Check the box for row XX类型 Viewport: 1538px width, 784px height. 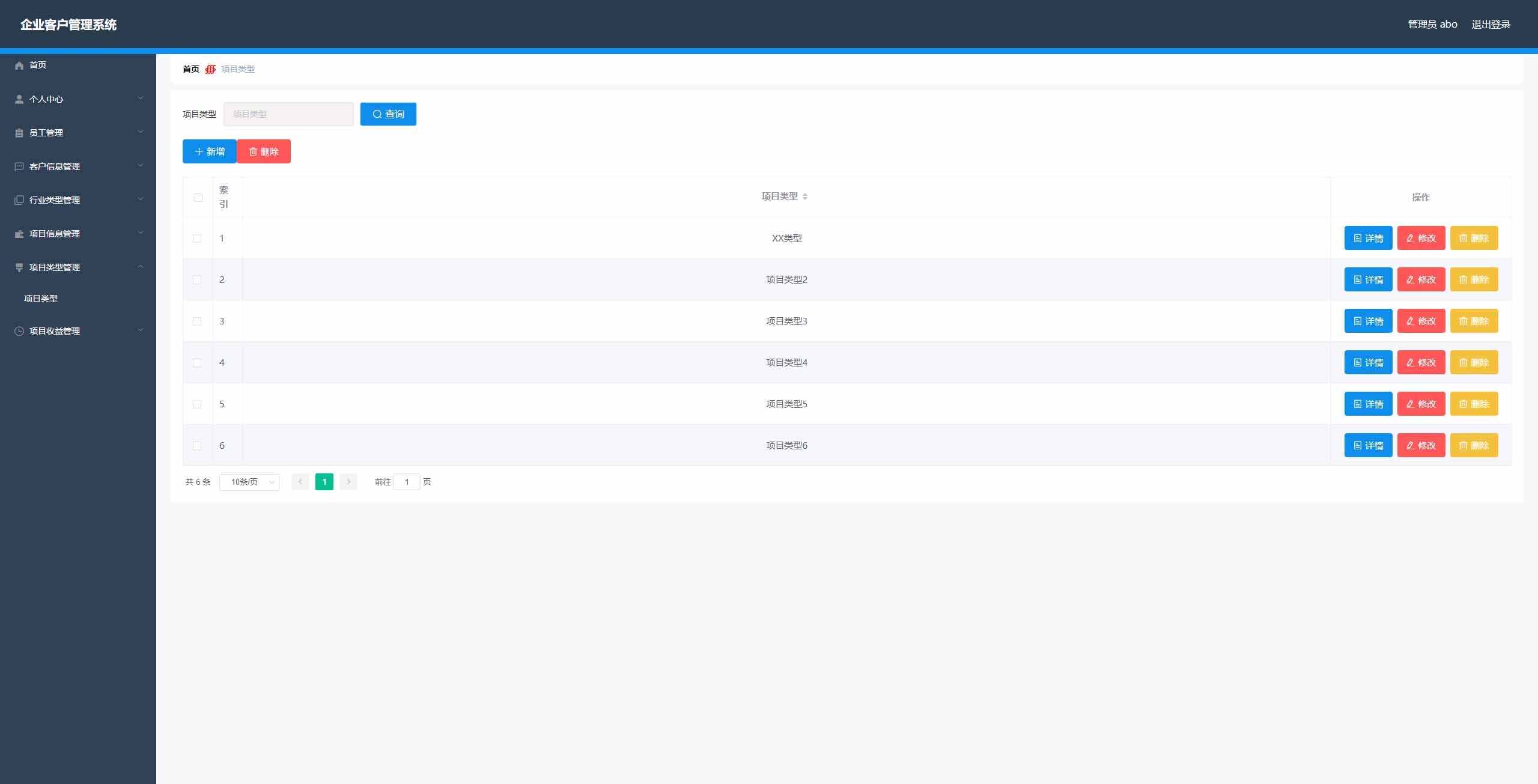tap(197, 239)
